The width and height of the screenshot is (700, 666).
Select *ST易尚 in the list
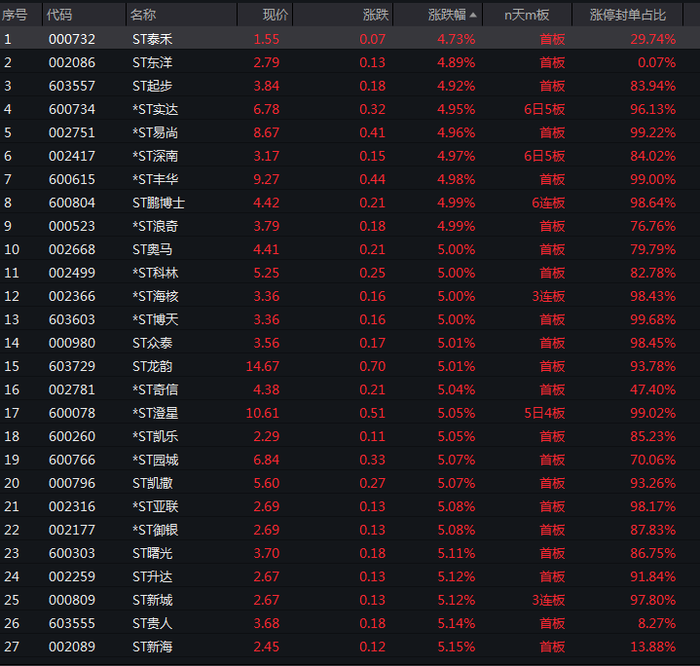tap(155, 133)
